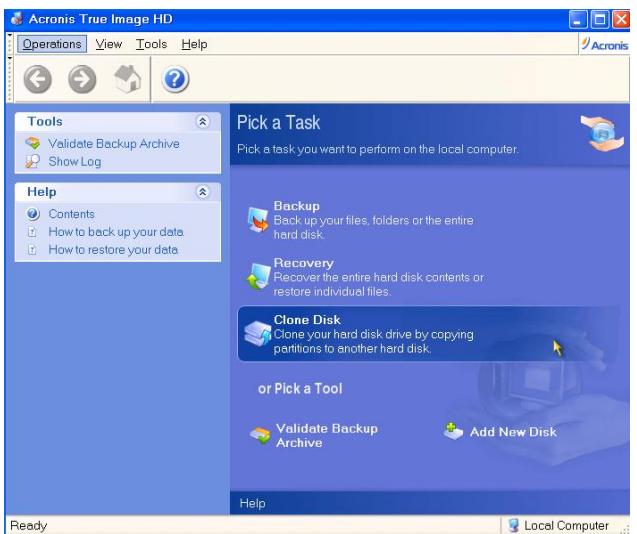
Task: Click the Show Log magnifier icon
Action: 32,161
